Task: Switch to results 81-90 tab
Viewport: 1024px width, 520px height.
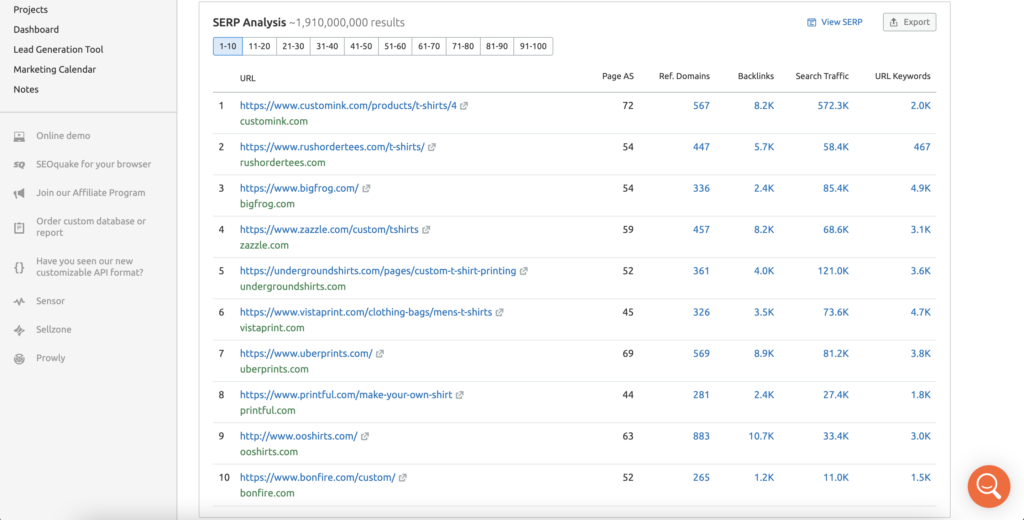Action: (497, 46)
